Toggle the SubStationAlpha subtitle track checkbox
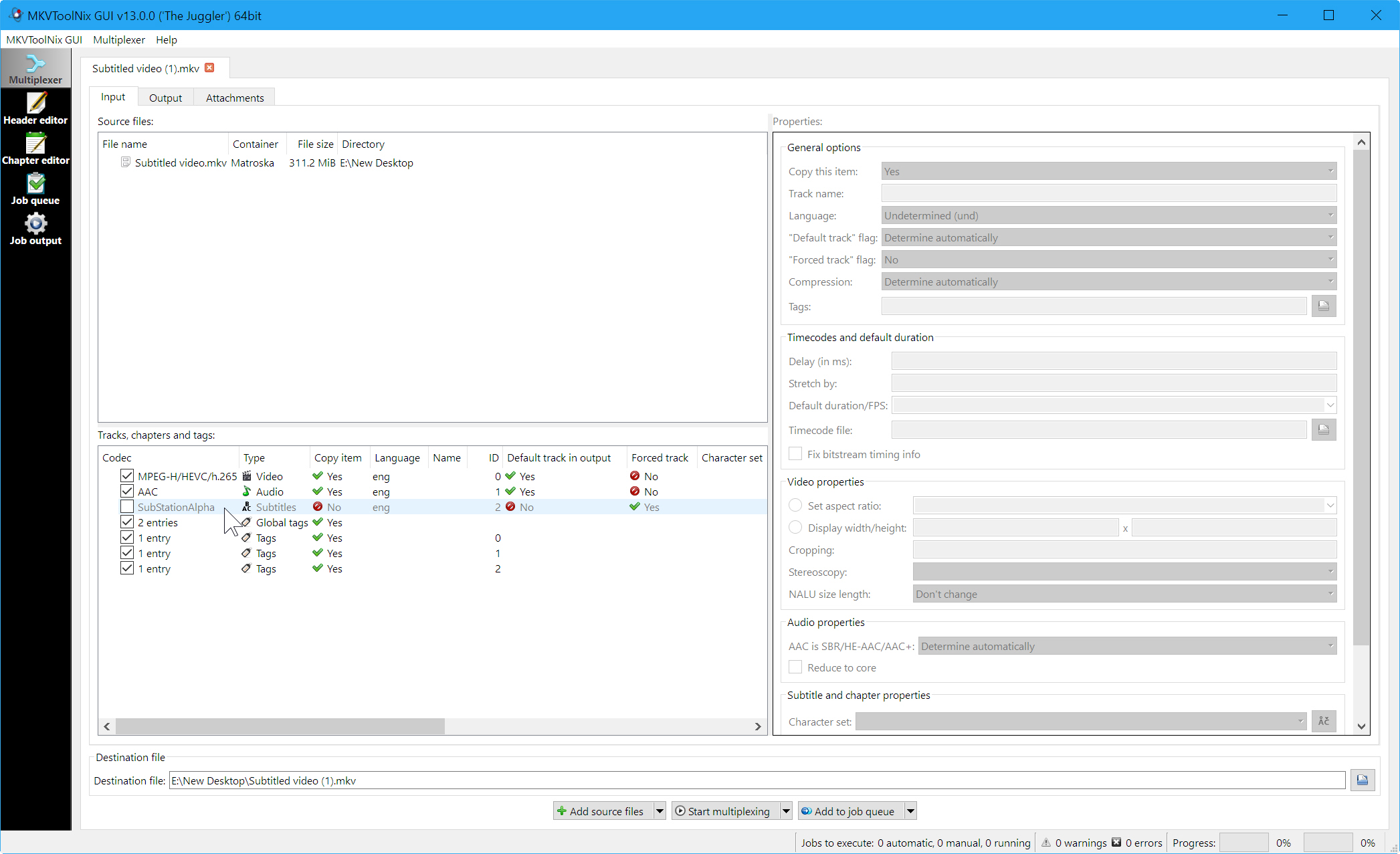Image resolution: width=1400 pixels, height=854 pixels. point(127,507)
